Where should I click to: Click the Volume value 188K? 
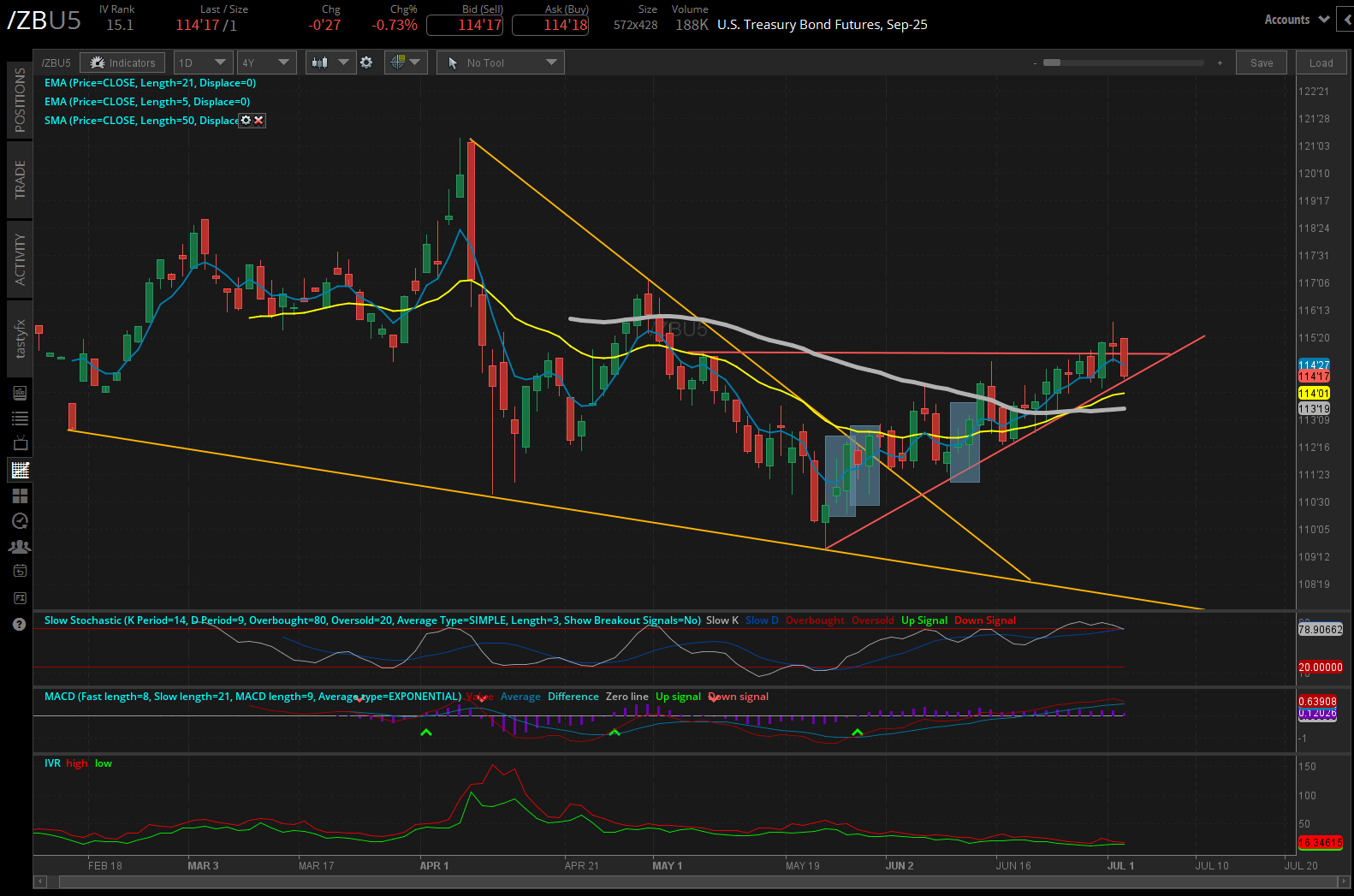coord(692,25)
